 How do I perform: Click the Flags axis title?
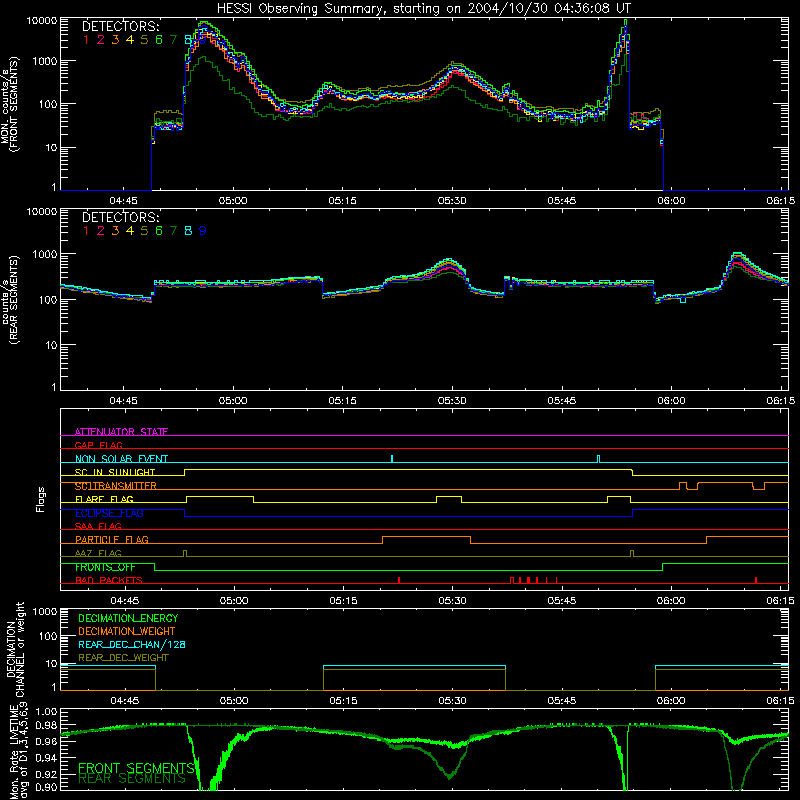pyautogui.click(x=40, y=499)
